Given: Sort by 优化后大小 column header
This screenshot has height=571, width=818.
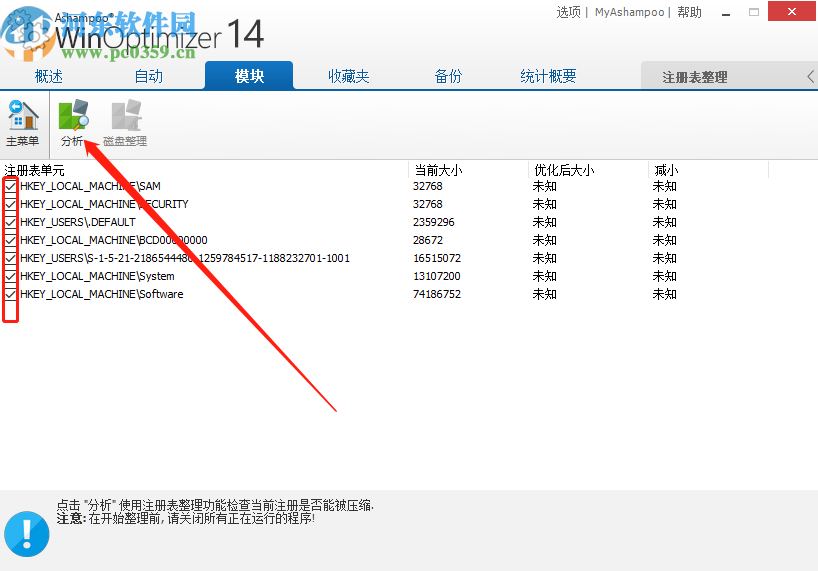Looking at the screenshot, I should [564, 171].
